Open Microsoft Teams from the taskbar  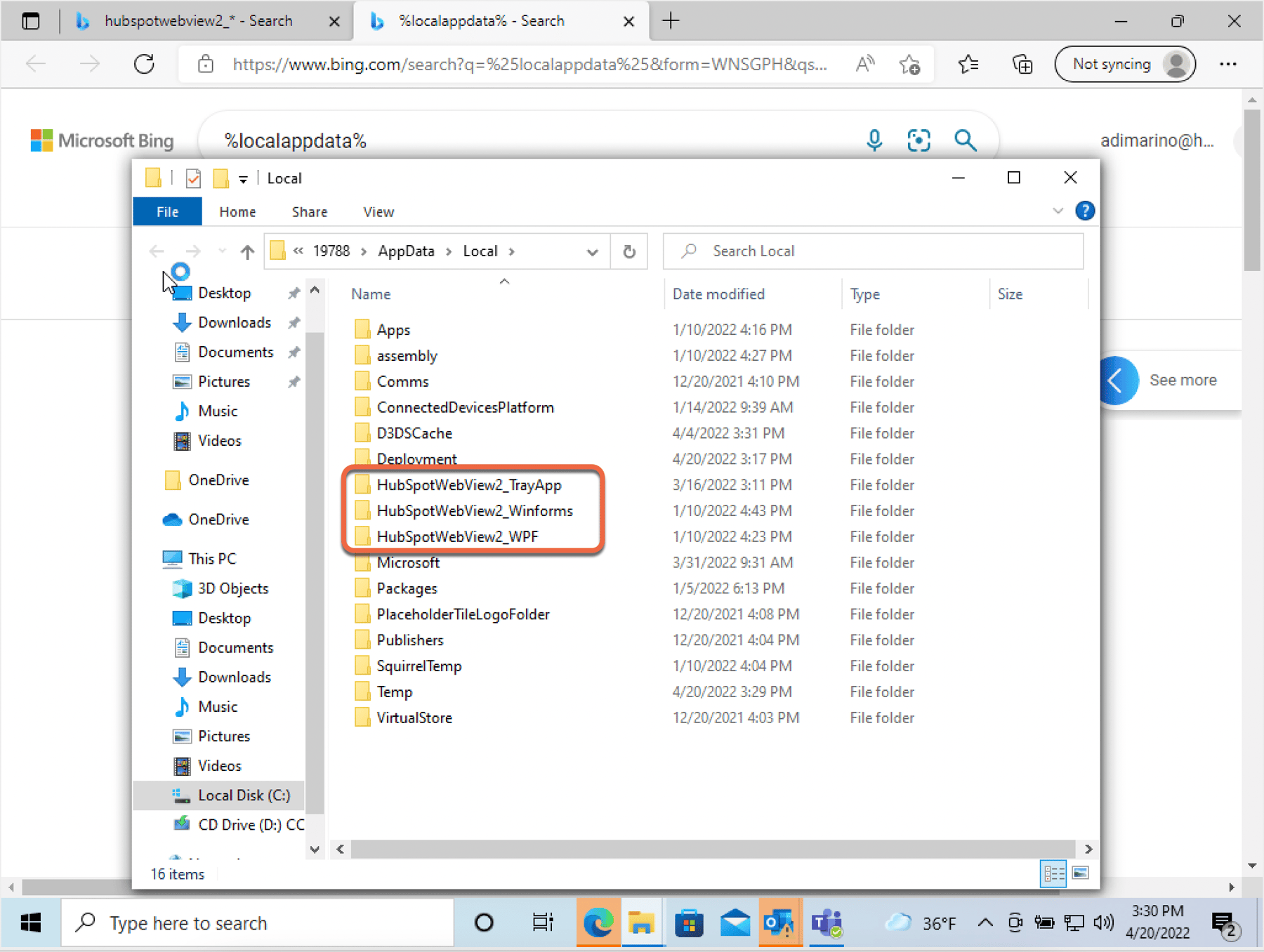click(827, 923)
